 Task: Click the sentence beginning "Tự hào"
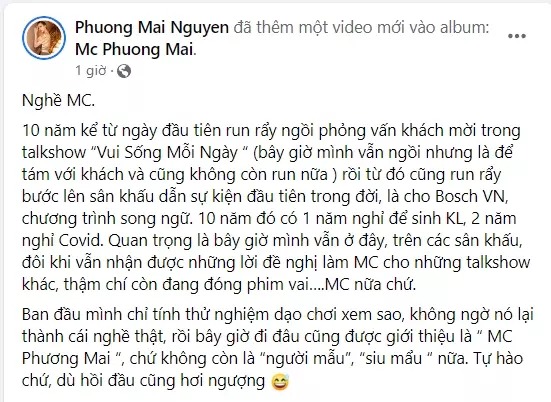point(499,359)
